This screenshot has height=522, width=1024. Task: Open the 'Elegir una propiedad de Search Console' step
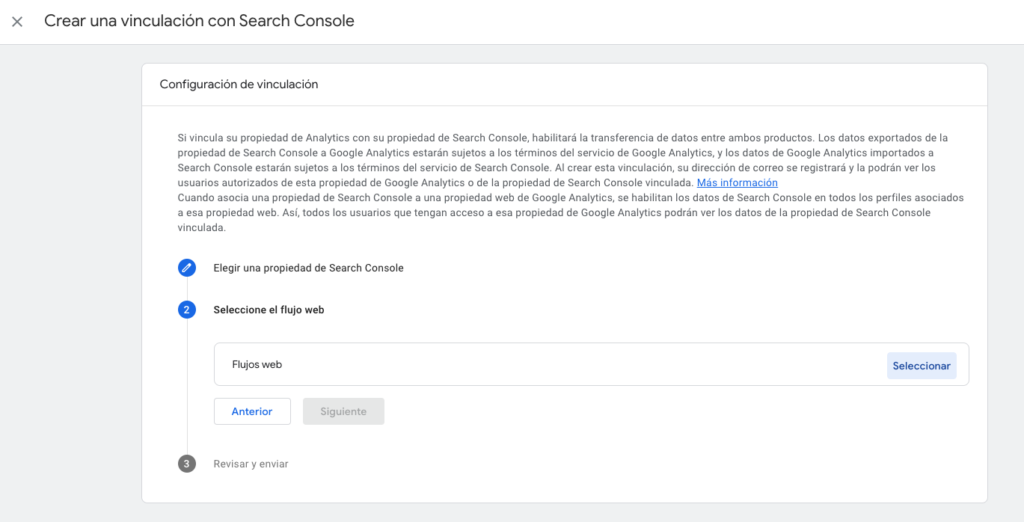308,268
